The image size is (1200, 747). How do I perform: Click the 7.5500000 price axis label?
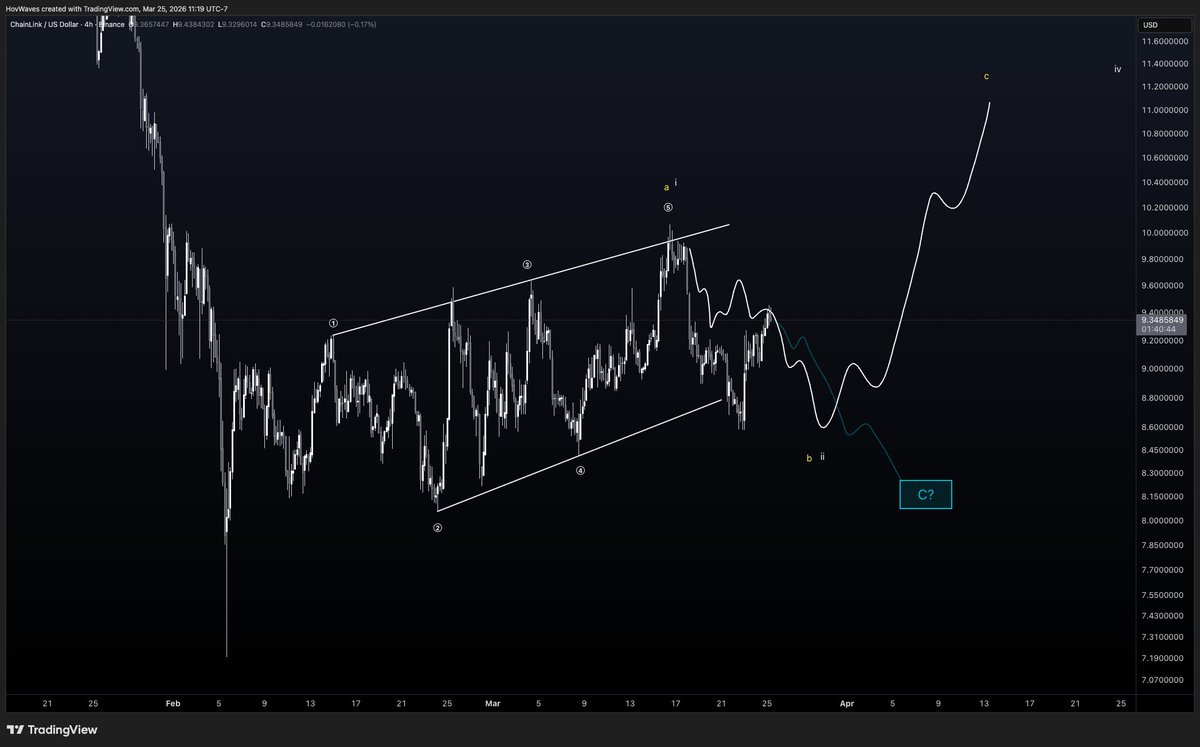pos(1163,595)
